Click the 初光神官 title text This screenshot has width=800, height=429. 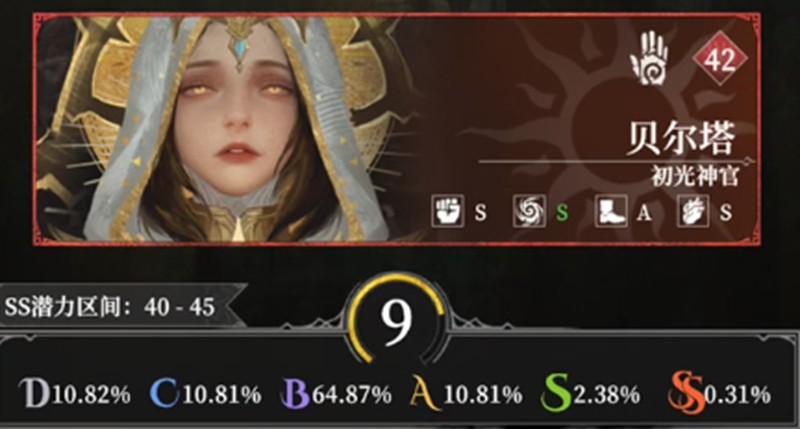point(695,176)
